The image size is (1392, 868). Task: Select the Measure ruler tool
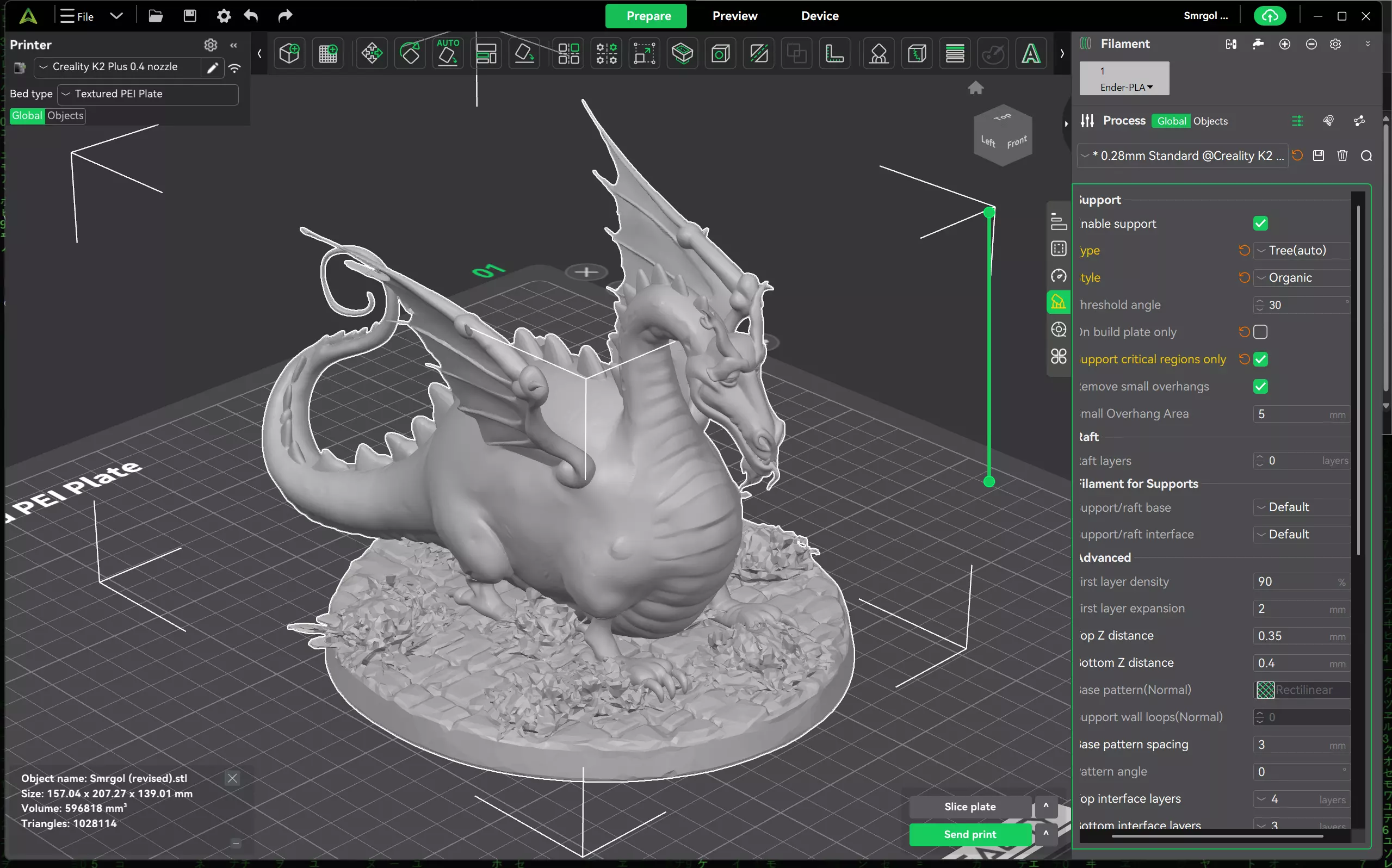(x=834, y=54)
